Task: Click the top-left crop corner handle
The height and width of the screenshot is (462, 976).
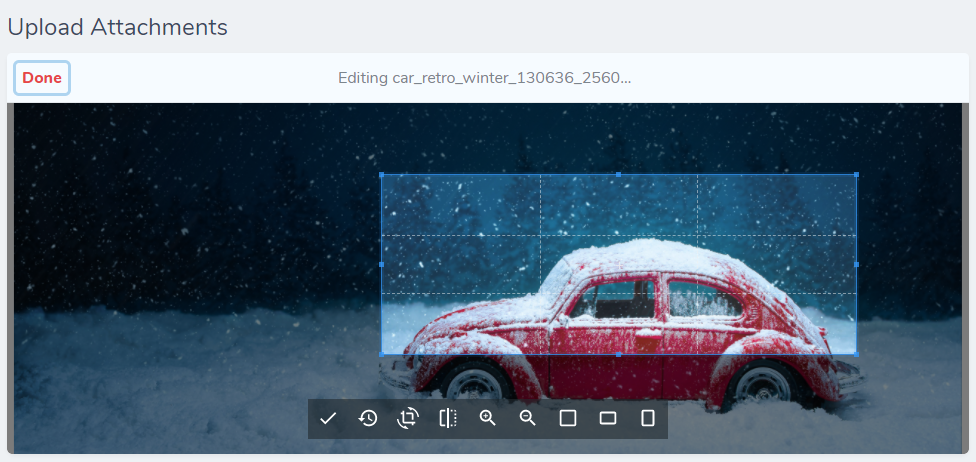Action: coord(382,175)
